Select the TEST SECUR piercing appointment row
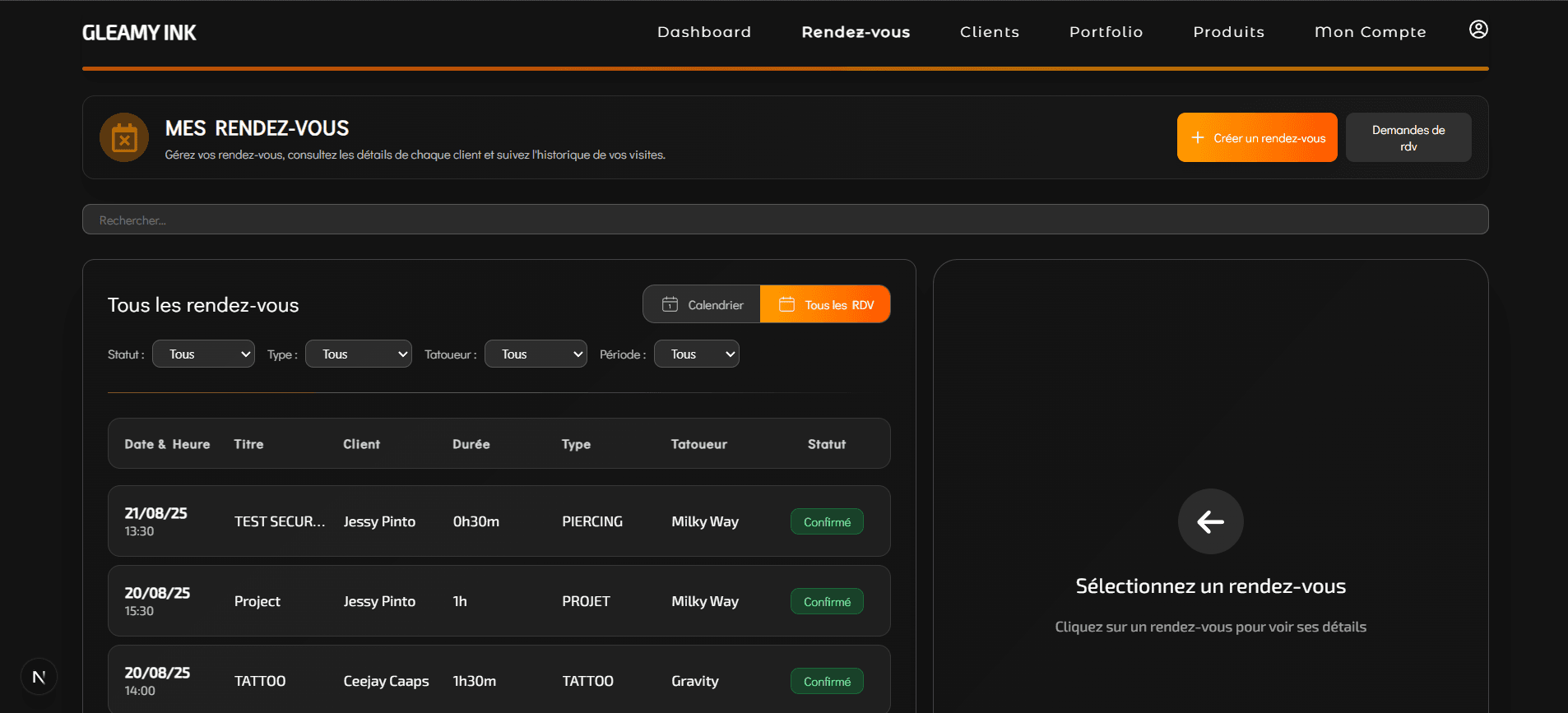This screenshot has height=713, width=1568. click(x=499, y=521)
